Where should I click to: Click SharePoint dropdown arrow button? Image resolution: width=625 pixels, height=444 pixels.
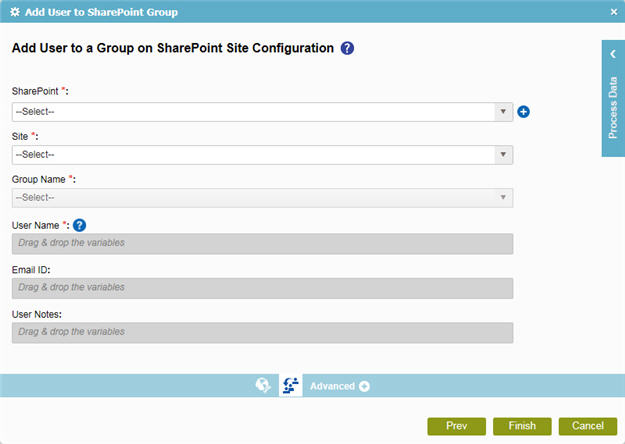(x=503, y=112)
